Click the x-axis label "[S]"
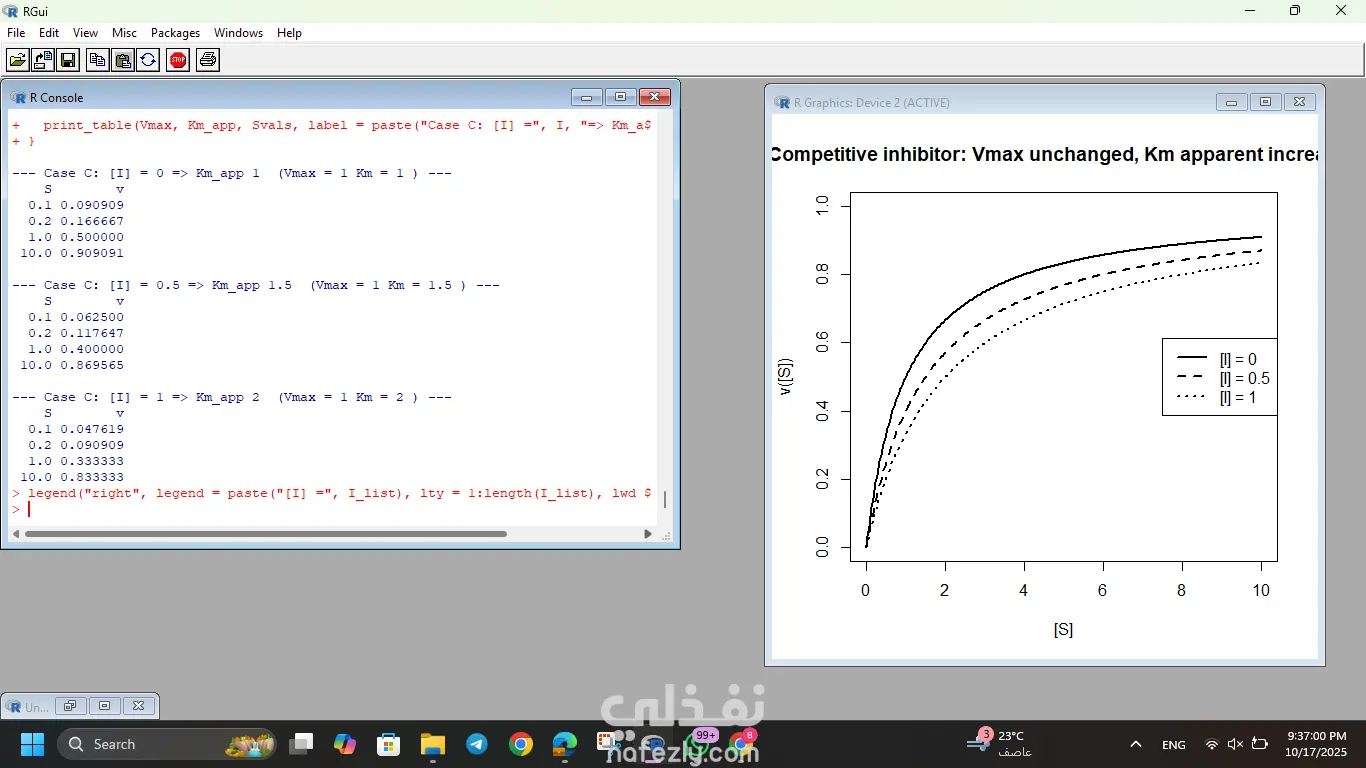The width and height of the screenshot is (1366, 768). (1063, 630)
